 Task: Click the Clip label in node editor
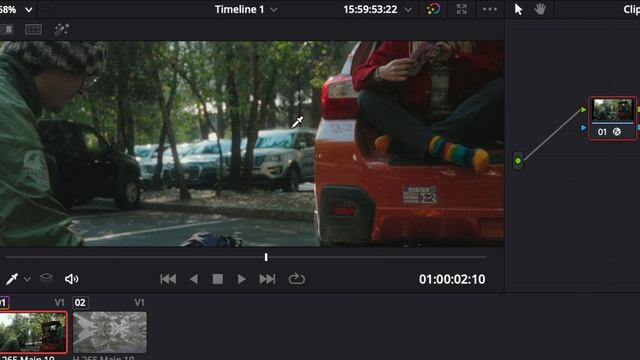[x=631, y=9]
